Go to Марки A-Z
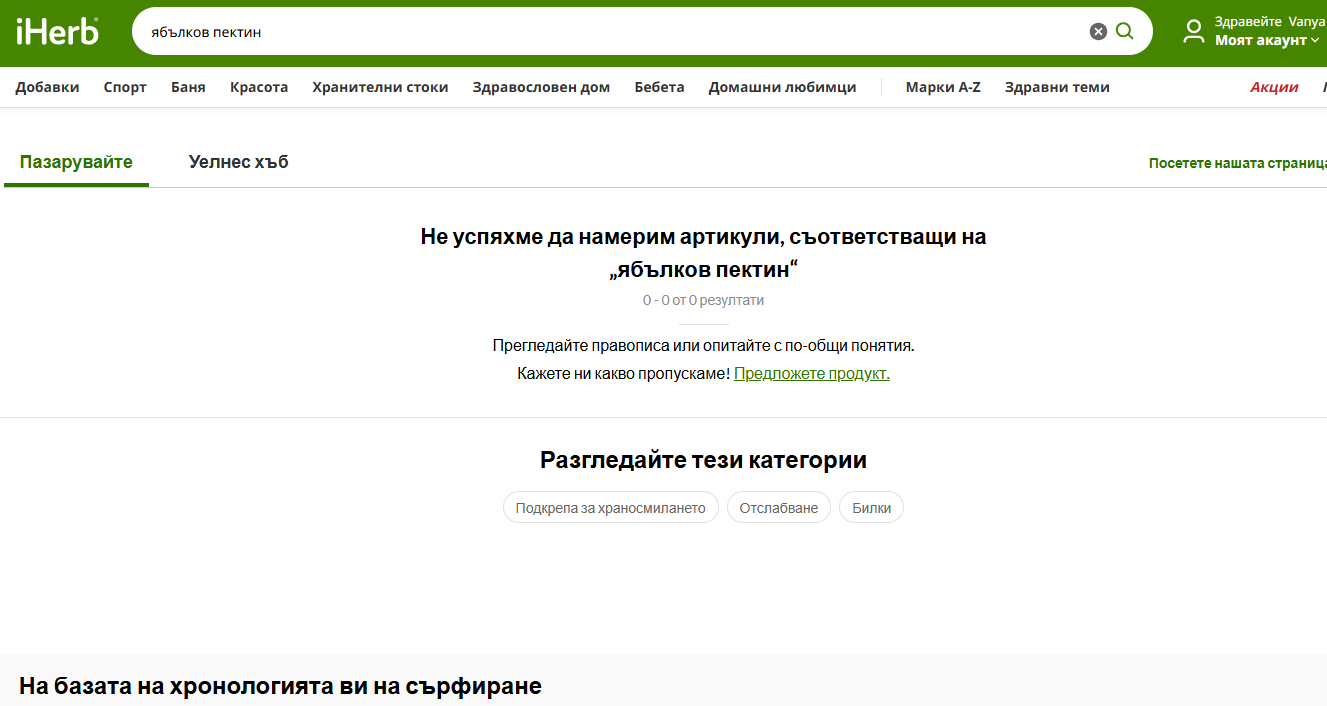The height and width of the screenshot is (706, 1327). 943,87
